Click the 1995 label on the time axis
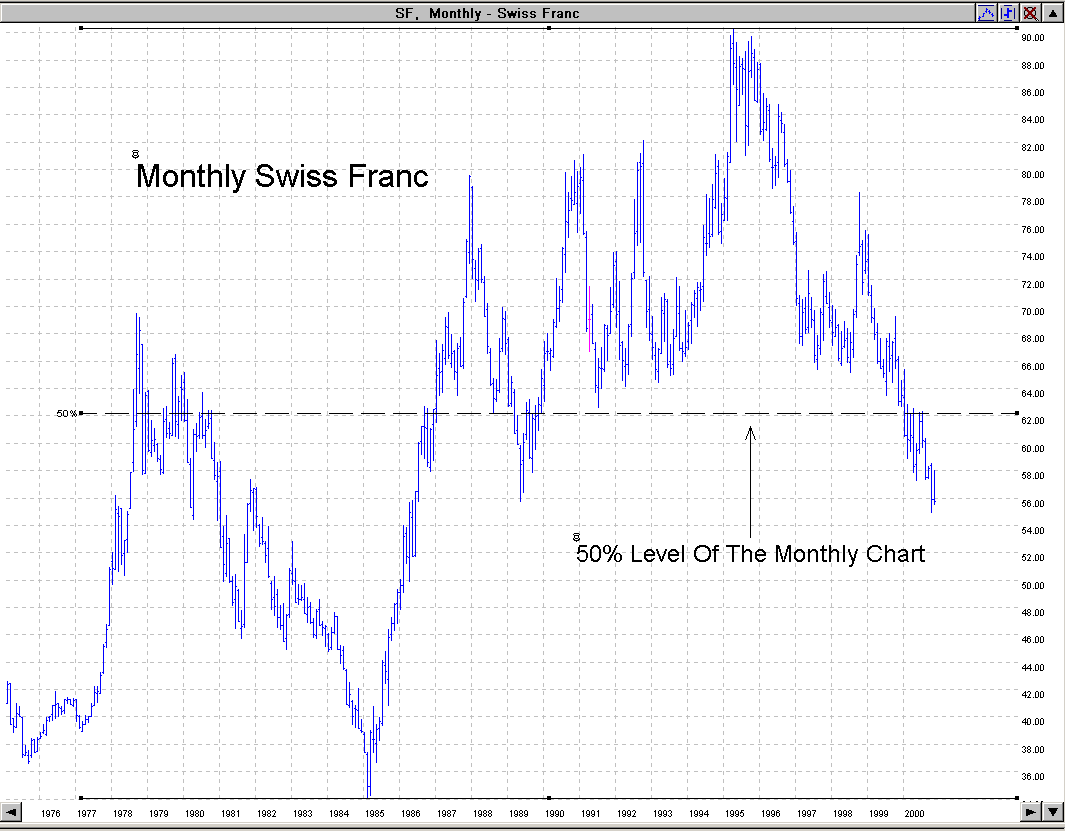 pyautogui.click(x=734, y=814)
